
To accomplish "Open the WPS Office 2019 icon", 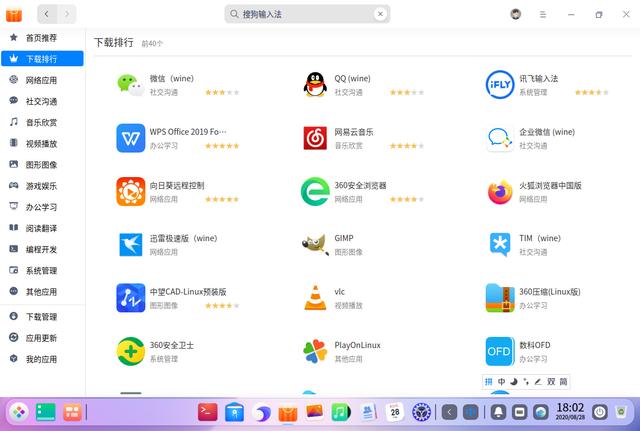I will tap(131, 138).
